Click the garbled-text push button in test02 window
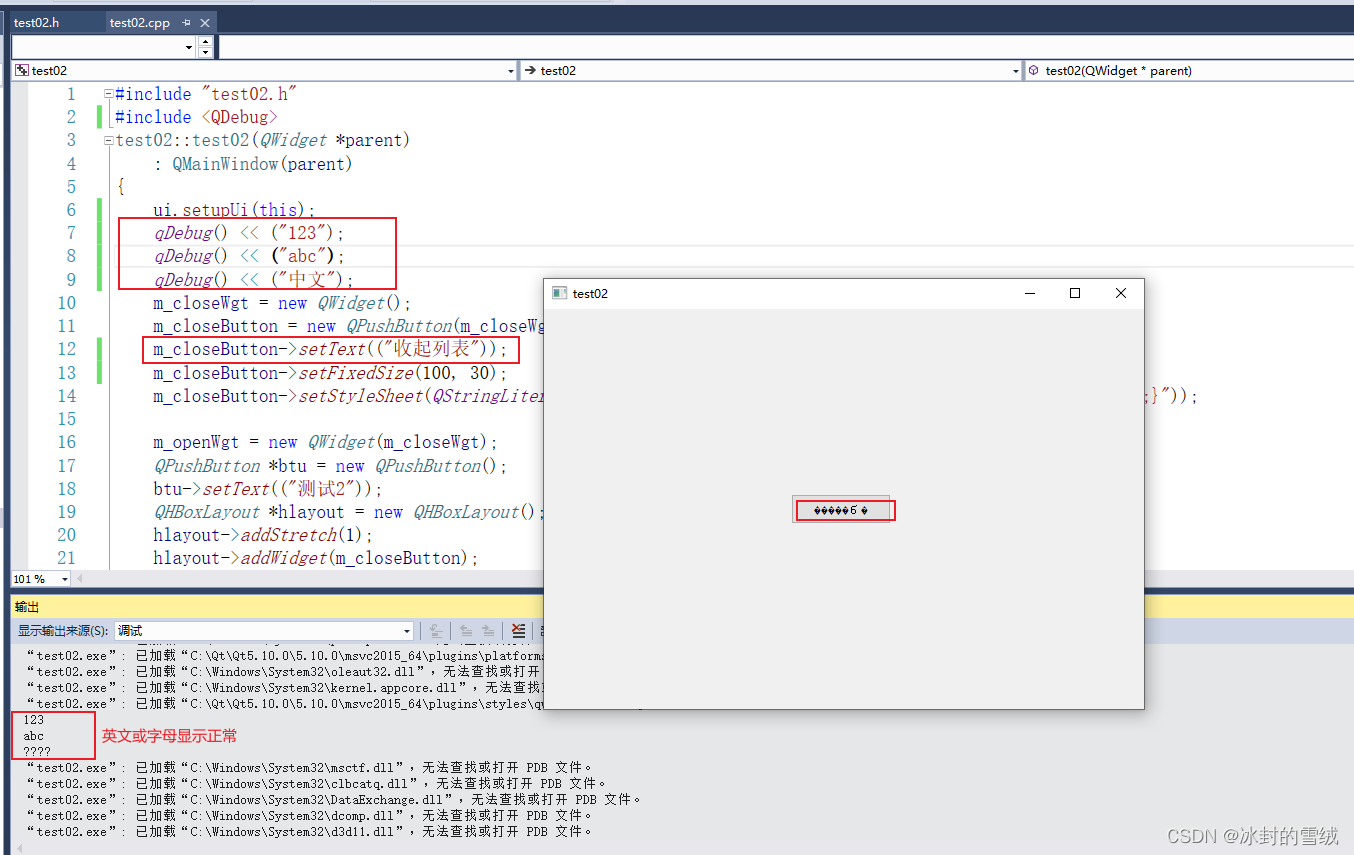Screen dimensions: 1354x855 click(841, 510)
